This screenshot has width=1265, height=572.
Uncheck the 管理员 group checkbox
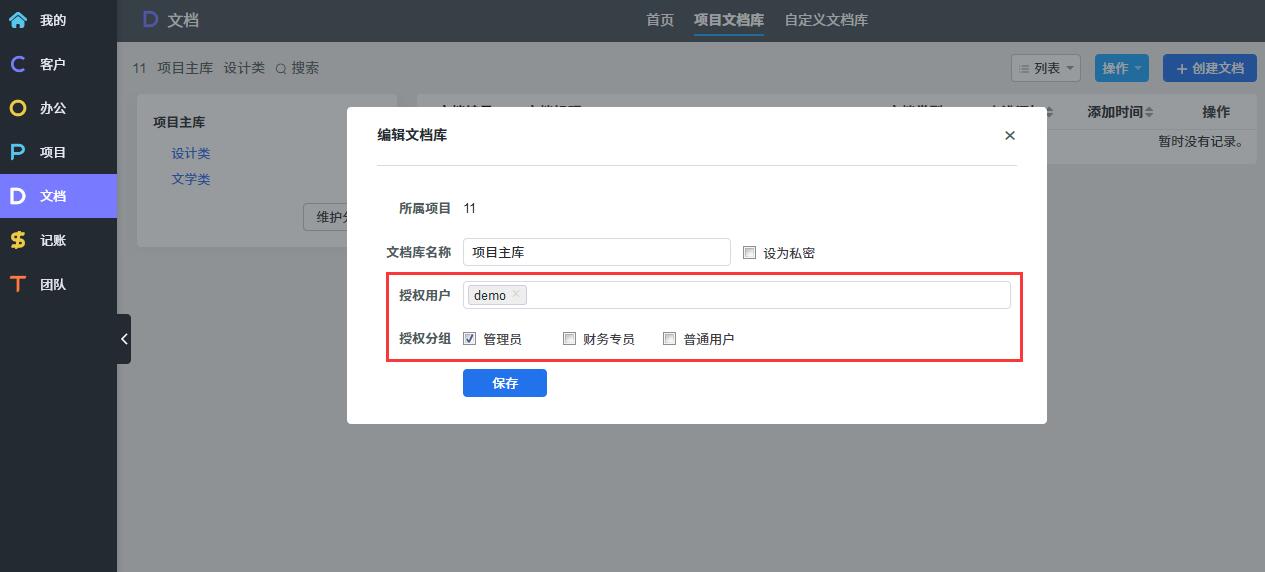coord(470,339)
